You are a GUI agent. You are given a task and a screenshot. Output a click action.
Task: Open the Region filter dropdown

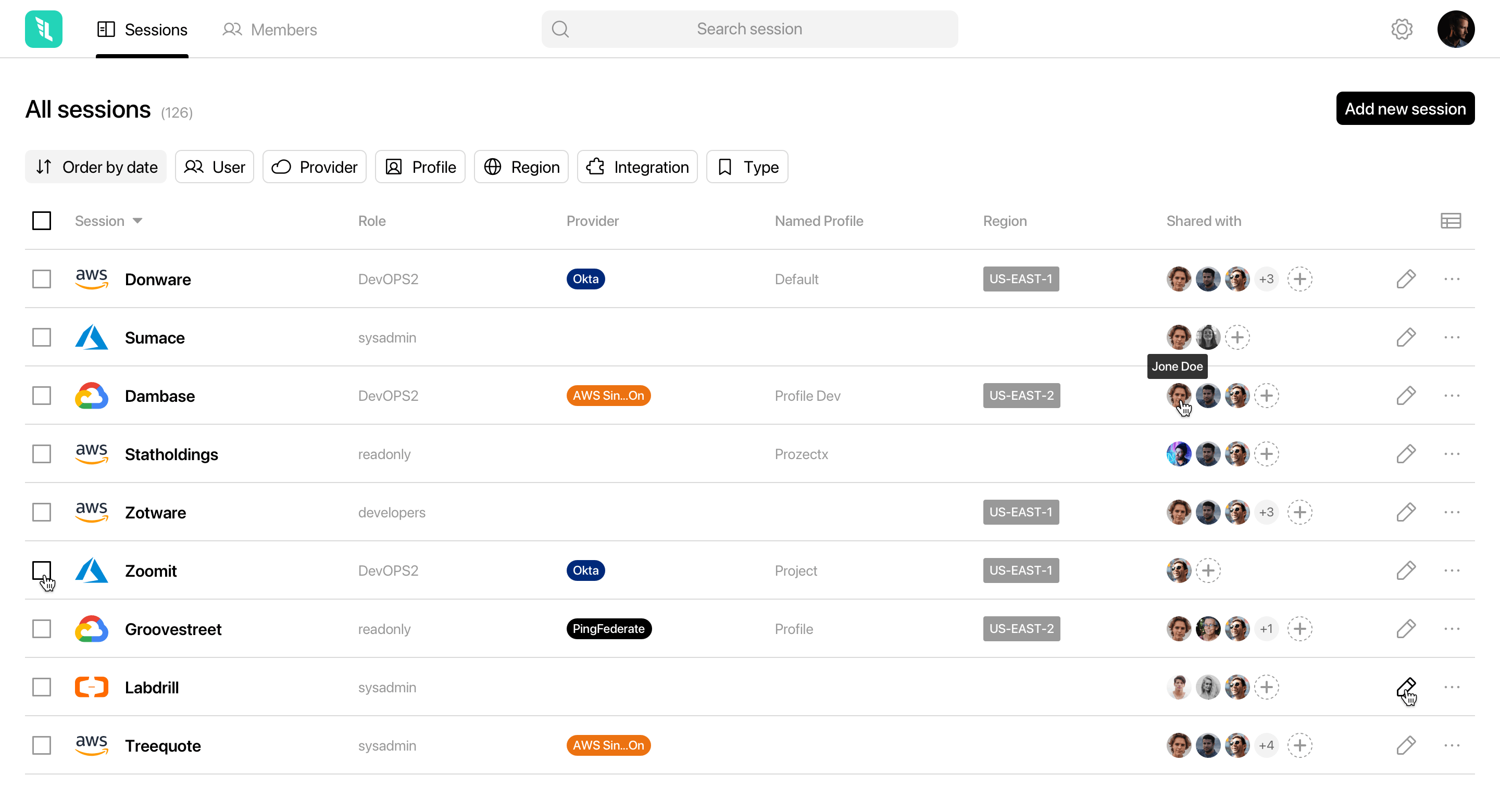[x=521, y=167]
